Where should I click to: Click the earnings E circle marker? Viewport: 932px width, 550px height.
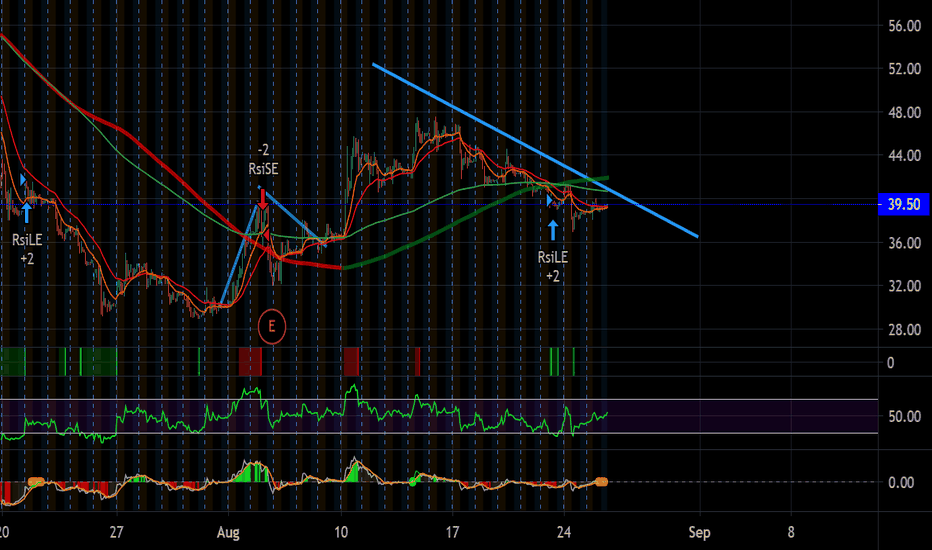coord(272,326)
